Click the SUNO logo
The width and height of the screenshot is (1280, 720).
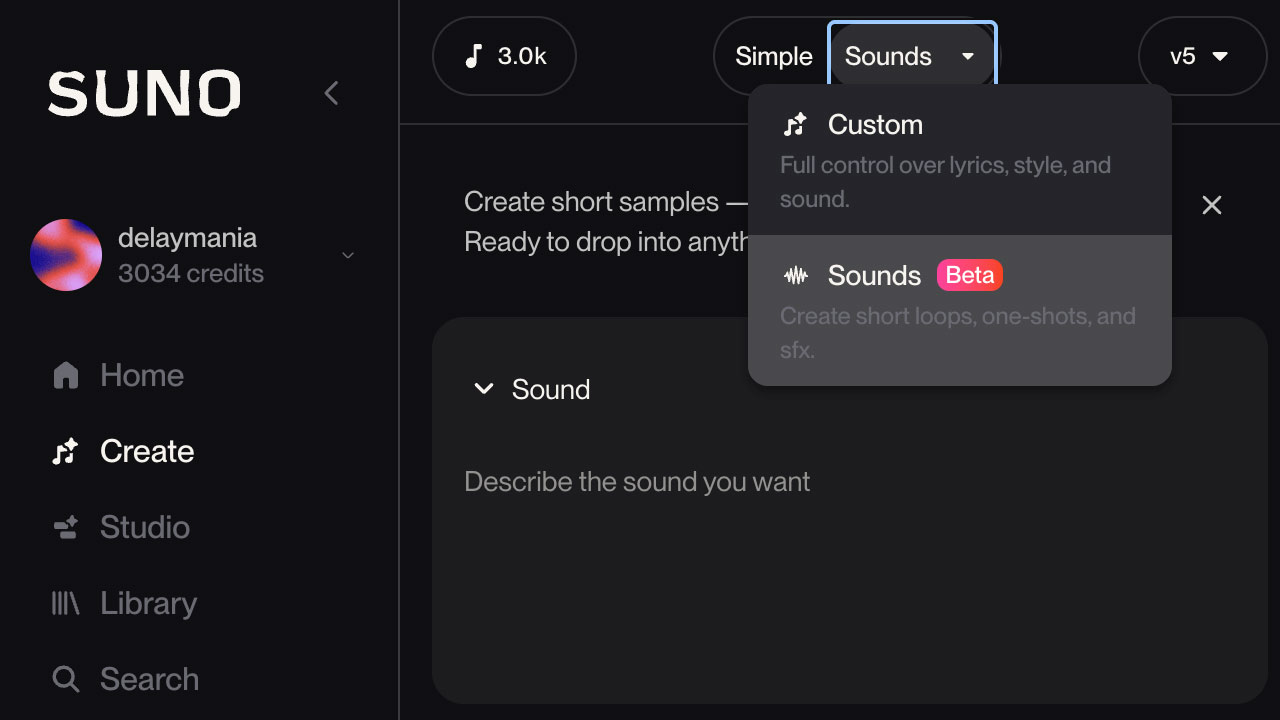(x=143, y=92)
